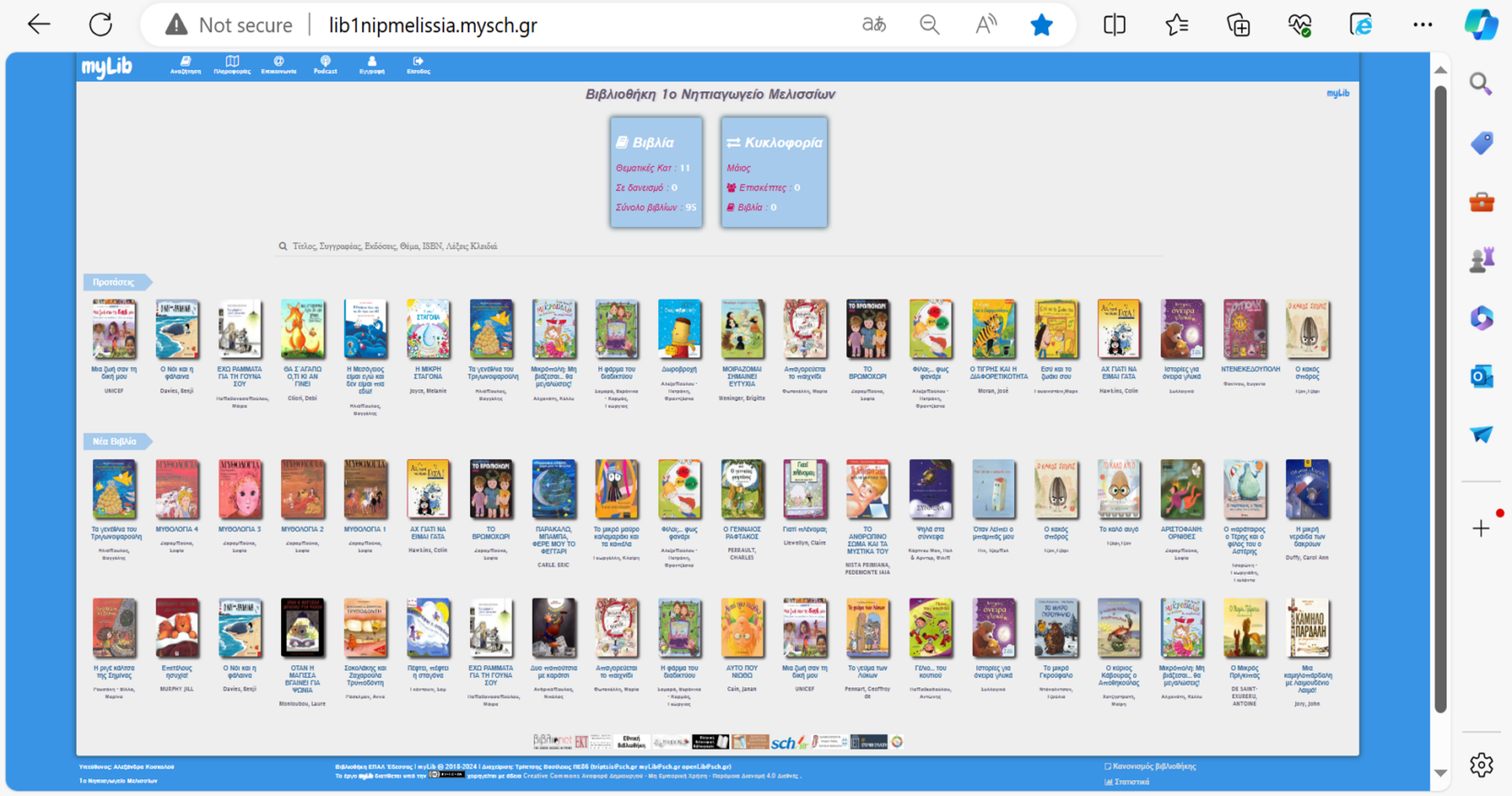Toggle browser split screen view
This screenshot has width=1512, height=796.
click(1115, 25)
